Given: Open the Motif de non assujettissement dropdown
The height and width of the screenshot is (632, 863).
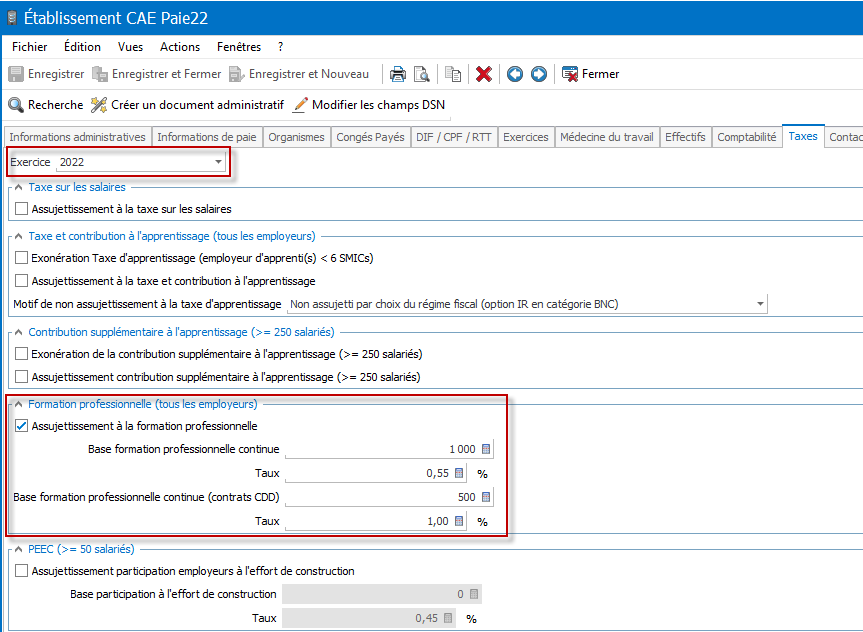Looking at the screenshot, I should [x=760, y=304].
